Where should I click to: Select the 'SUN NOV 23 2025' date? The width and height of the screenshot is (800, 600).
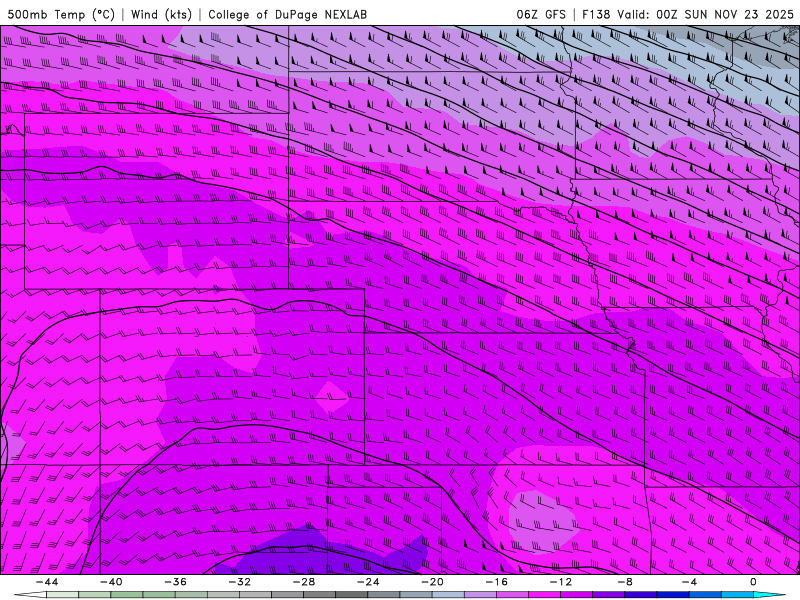coord(739,14)
